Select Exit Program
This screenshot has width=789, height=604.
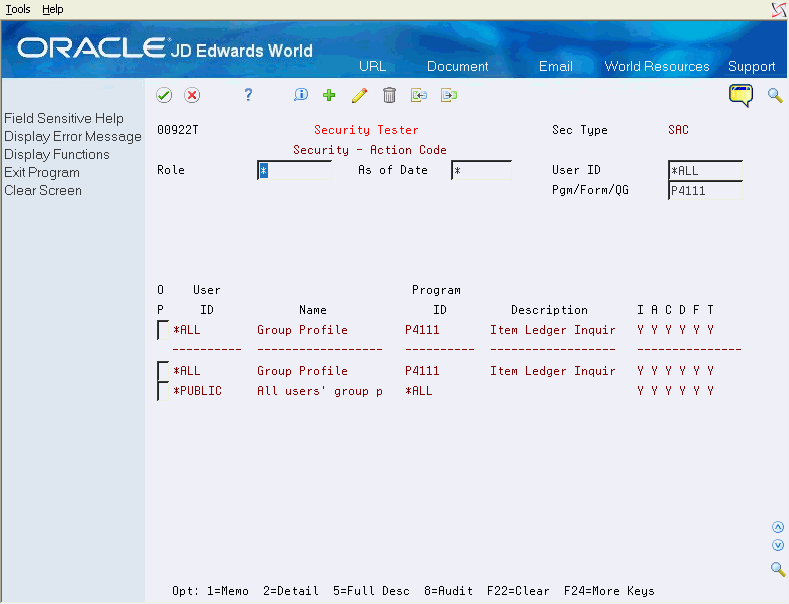coord(42,173)
